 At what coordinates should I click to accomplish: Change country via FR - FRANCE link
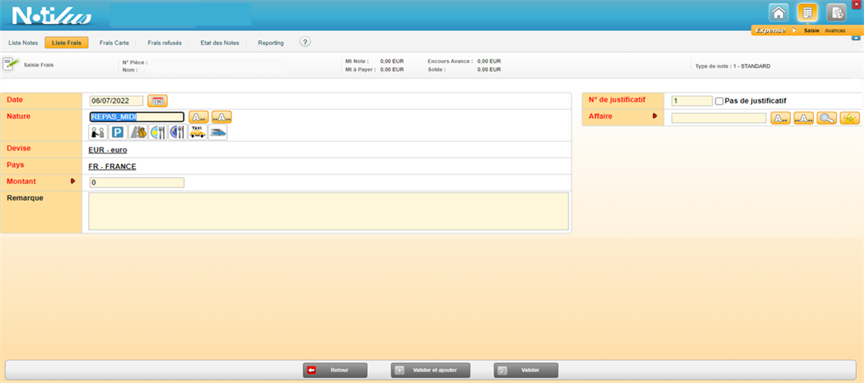pos(112,166)
